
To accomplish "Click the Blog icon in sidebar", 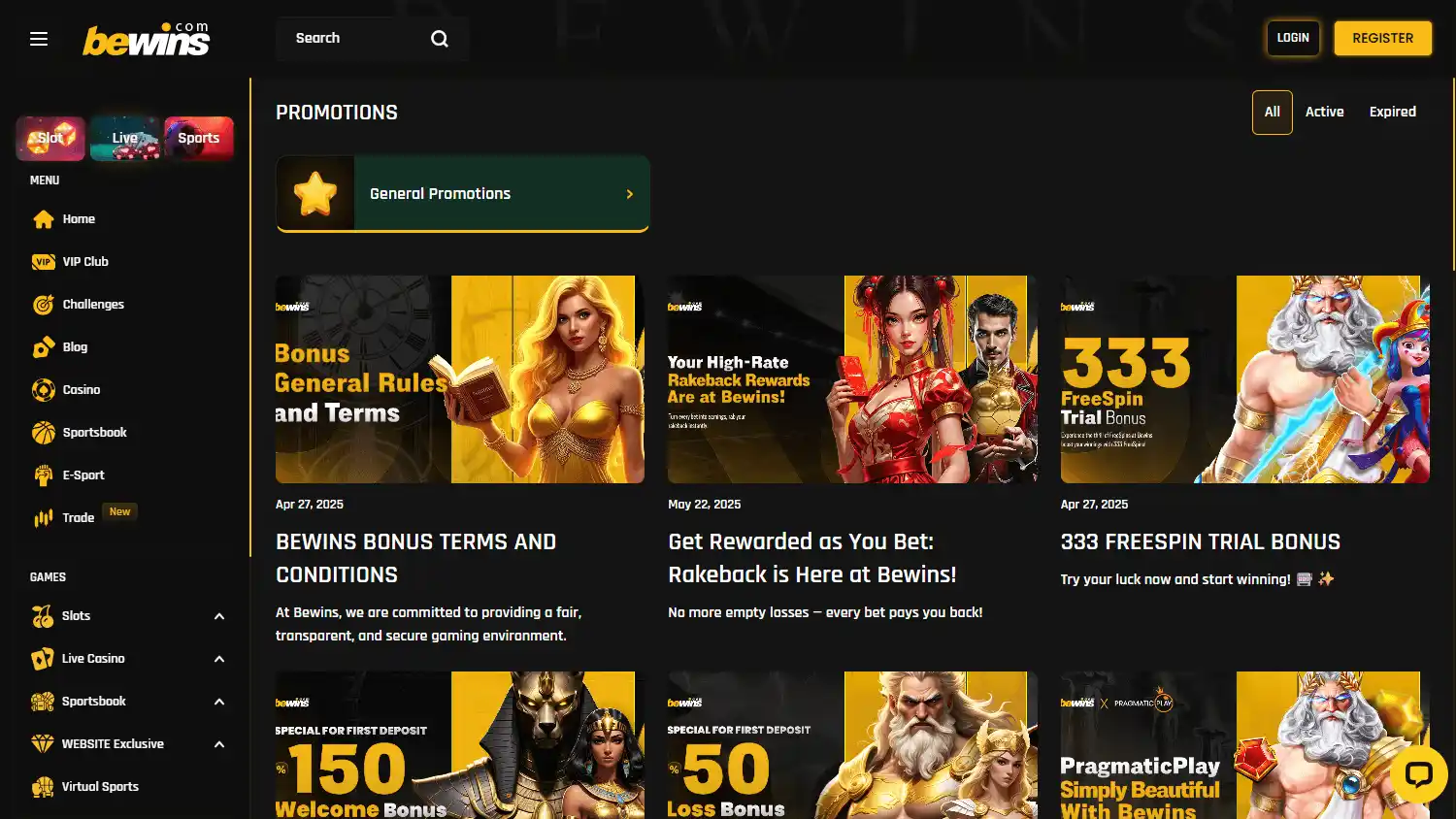I will click(x=44, y=347).
